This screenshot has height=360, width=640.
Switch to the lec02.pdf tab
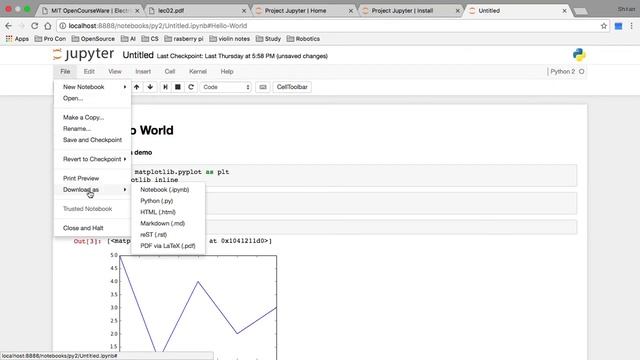pos(196,11)
